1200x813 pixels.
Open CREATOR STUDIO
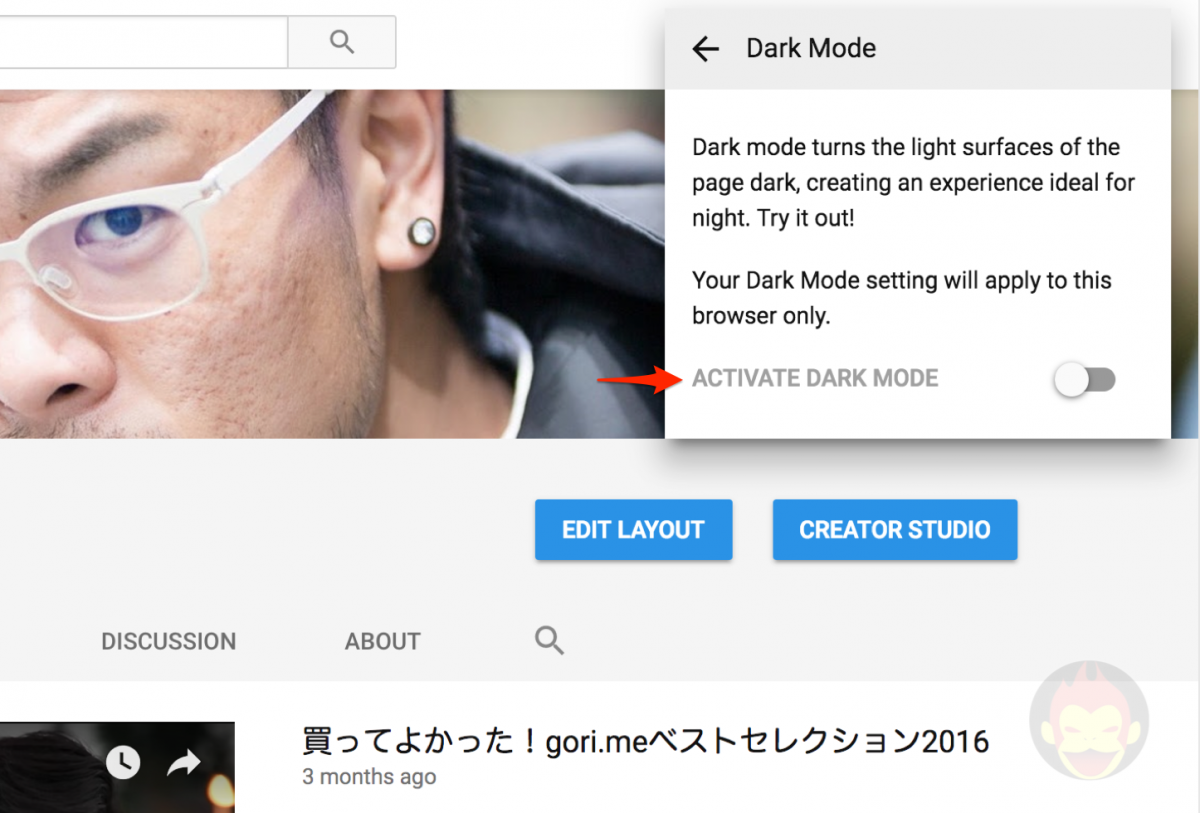click(x=894, y=529)
